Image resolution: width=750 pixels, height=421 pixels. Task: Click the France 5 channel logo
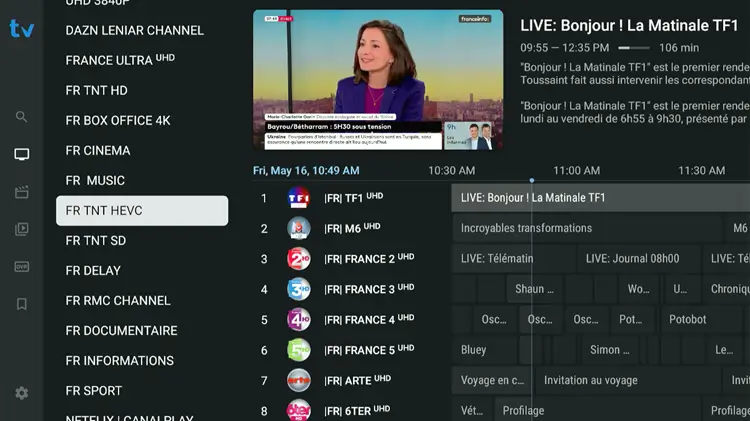tap(298, 350)
